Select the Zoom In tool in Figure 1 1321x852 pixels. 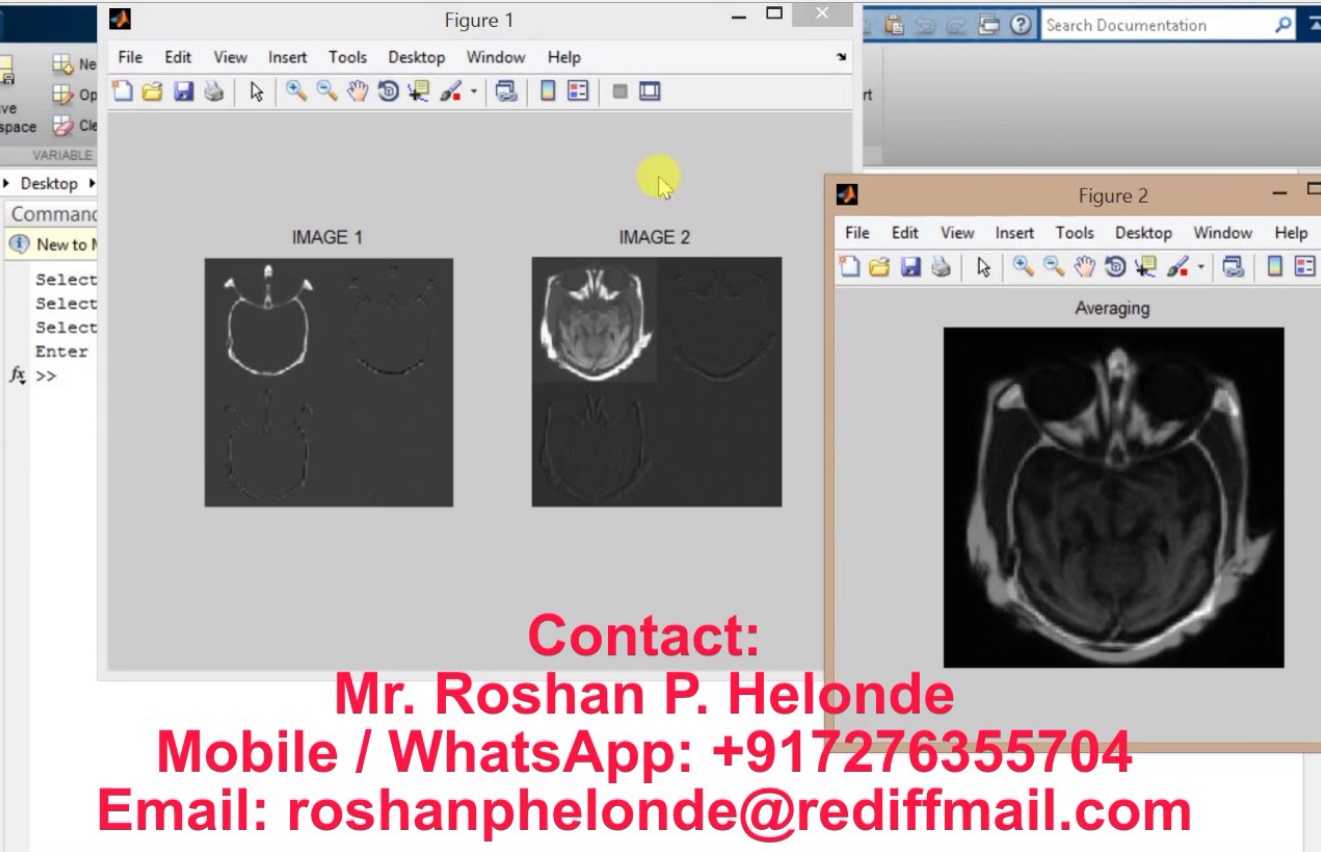point(295,91)
